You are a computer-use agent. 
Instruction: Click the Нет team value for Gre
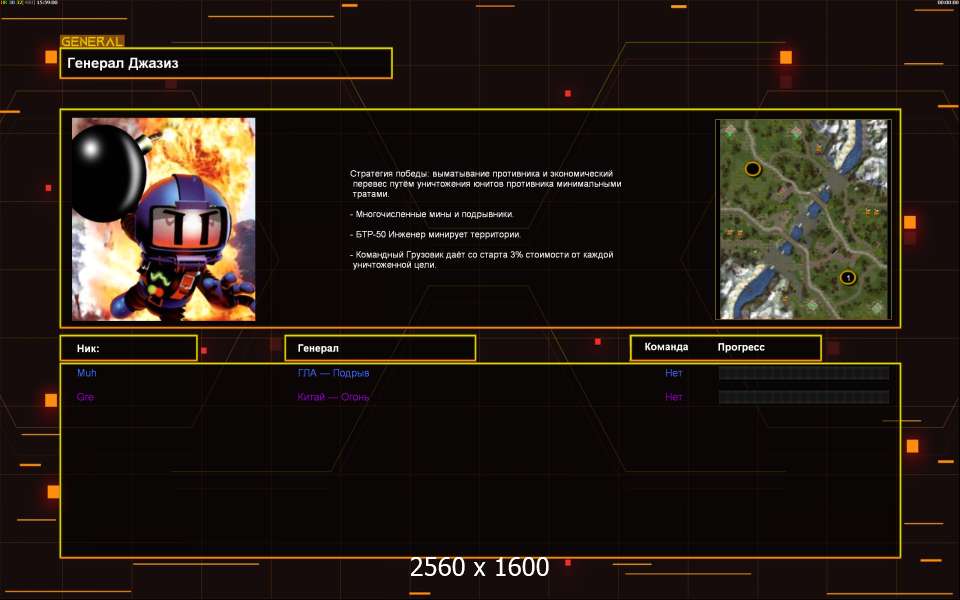[674, 397]
